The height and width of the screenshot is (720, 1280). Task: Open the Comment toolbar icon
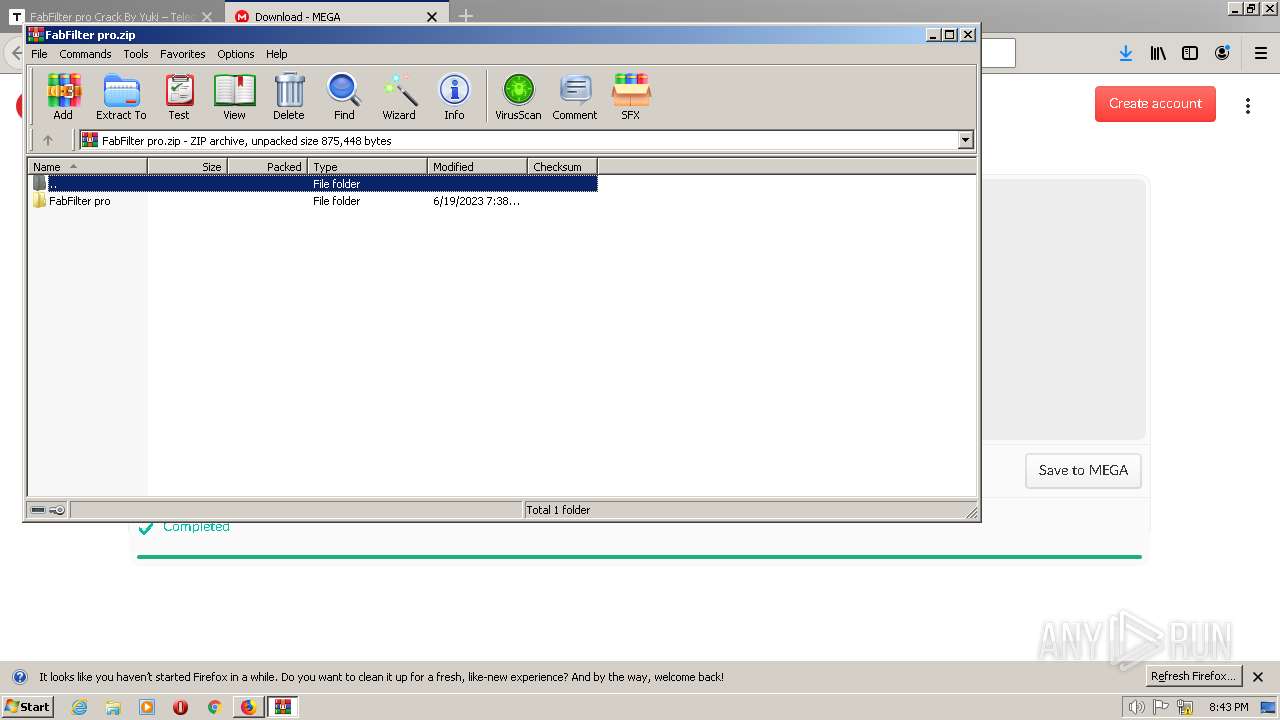(575, 97)
